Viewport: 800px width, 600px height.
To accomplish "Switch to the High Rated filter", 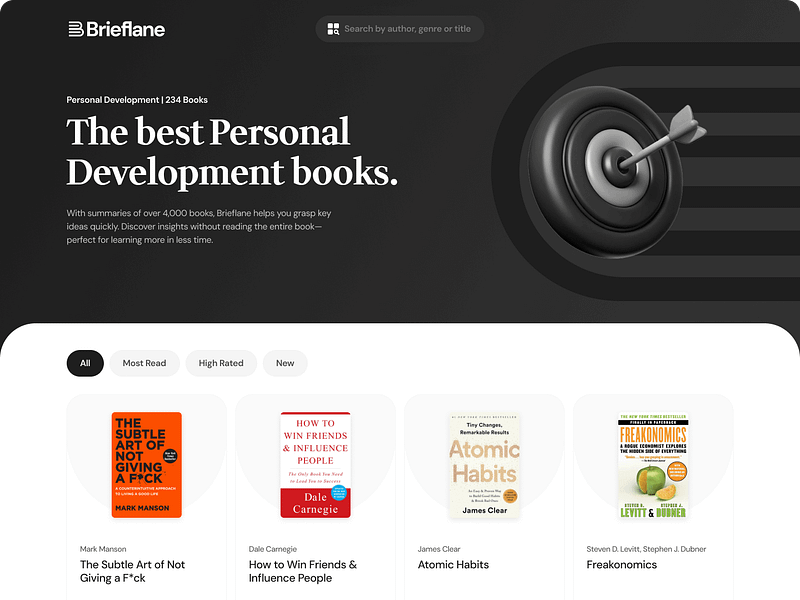I will [x=221, y=363].
